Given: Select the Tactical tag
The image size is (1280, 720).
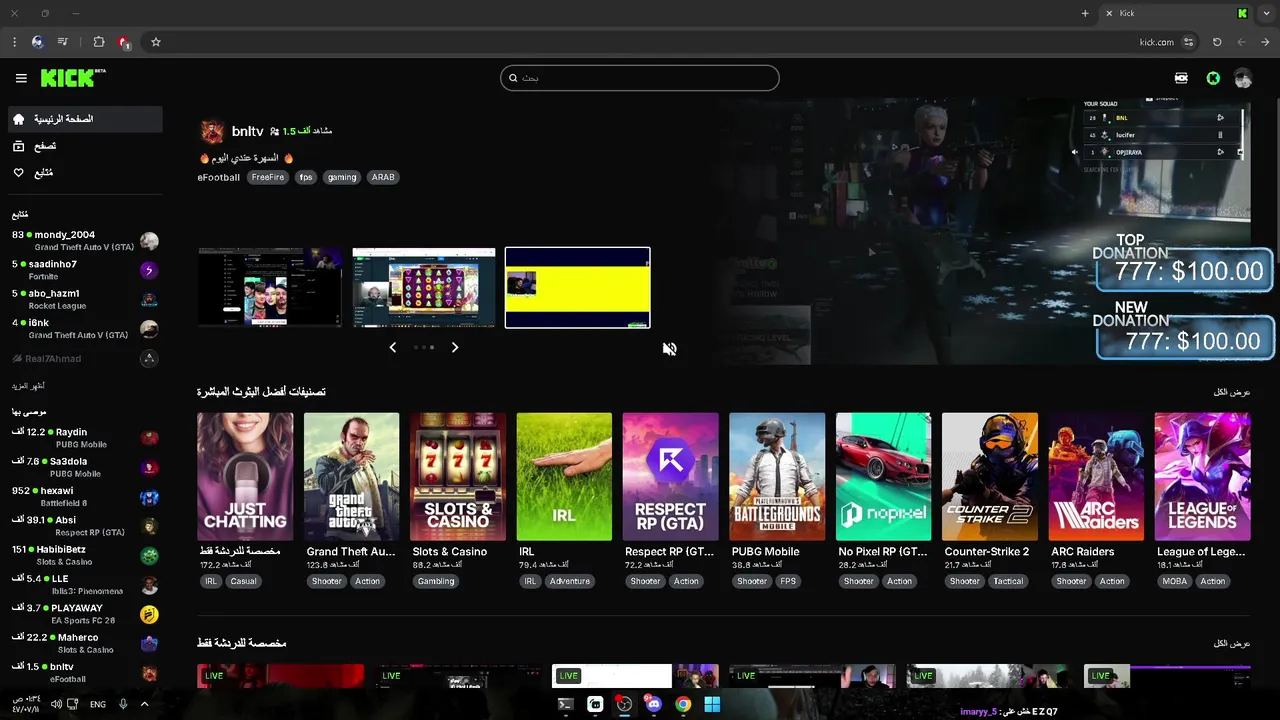Looking at the screenshot, I should [1008, 581].
